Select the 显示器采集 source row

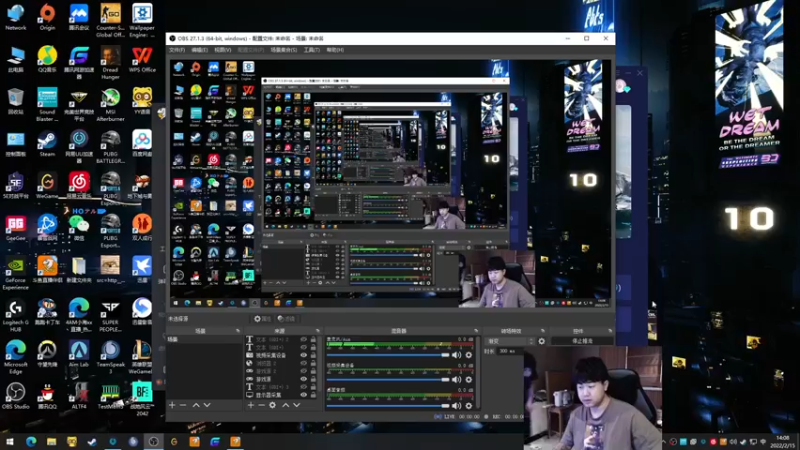(282, 395)
